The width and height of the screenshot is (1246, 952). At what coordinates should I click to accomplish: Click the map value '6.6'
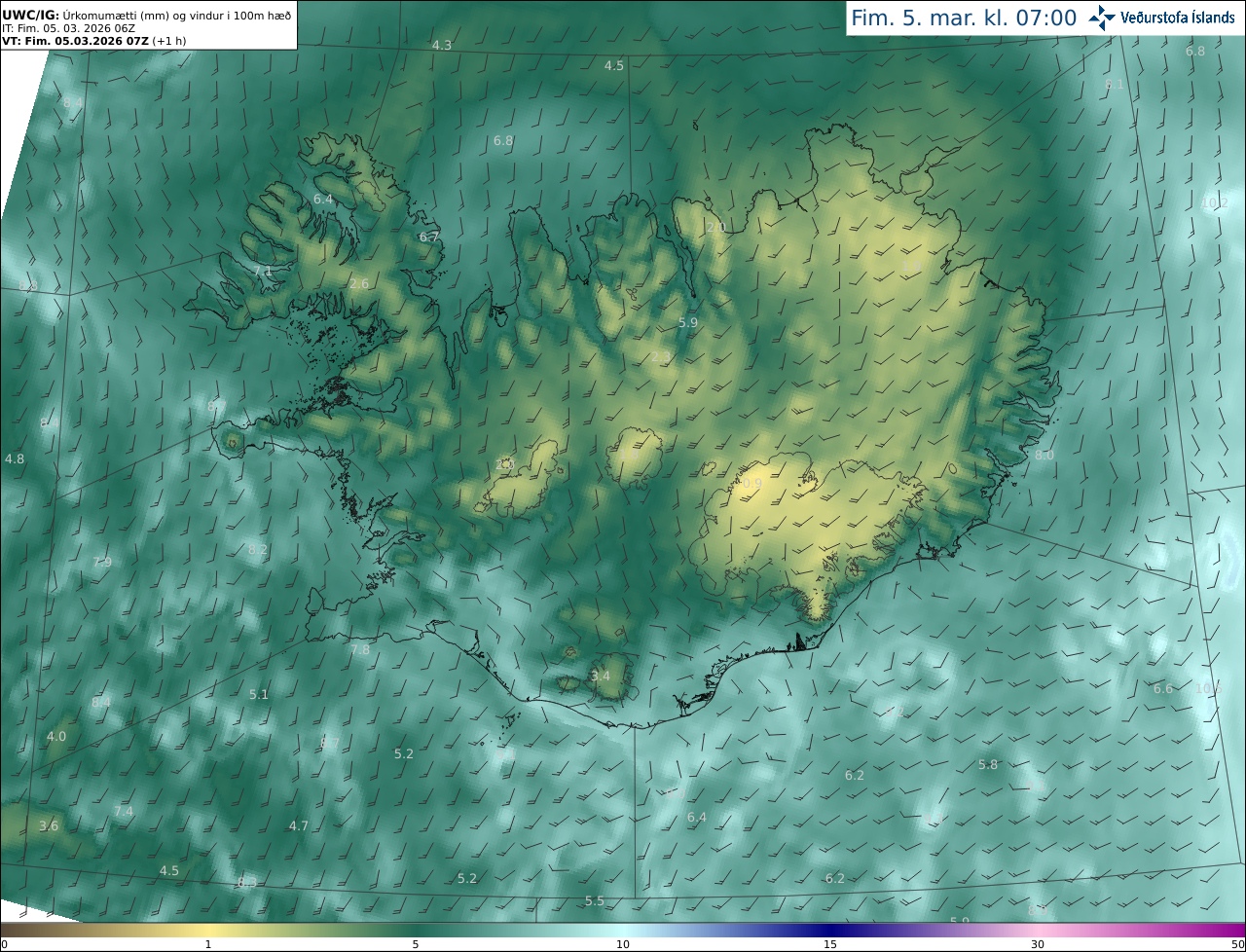coord(1163,688)
